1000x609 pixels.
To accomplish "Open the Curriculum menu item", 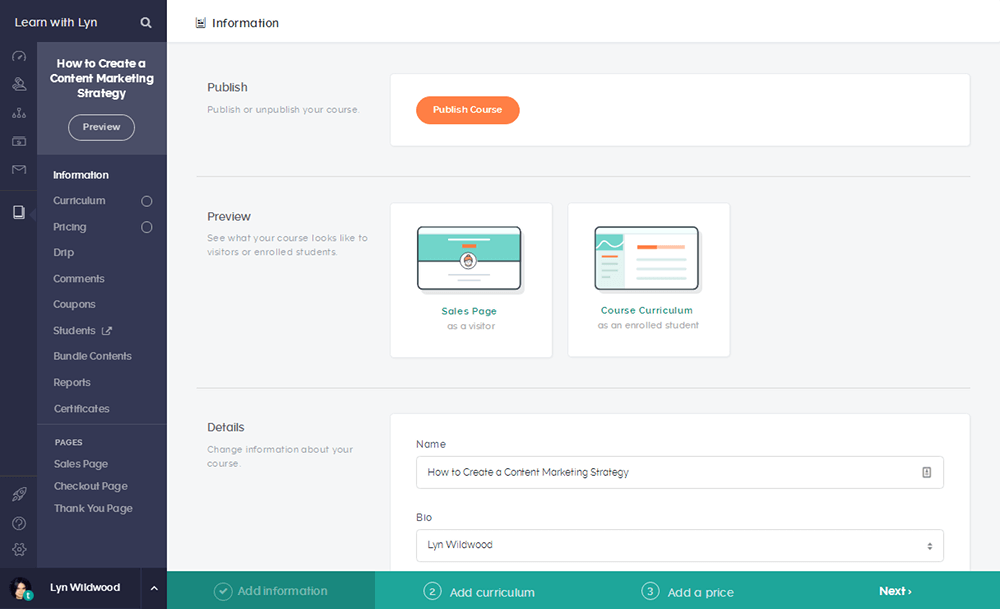I will pyautogui.click(x=79, y=200).
